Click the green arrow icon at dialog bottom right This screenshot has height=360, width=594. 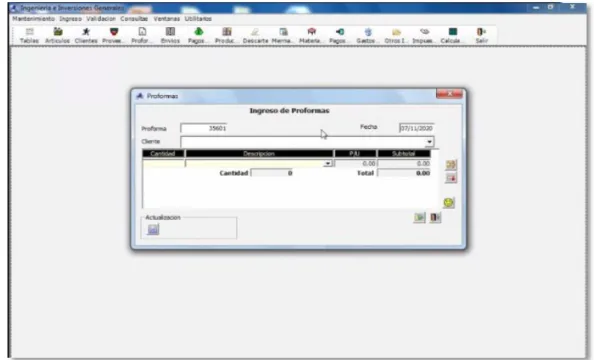click(419, 218)
